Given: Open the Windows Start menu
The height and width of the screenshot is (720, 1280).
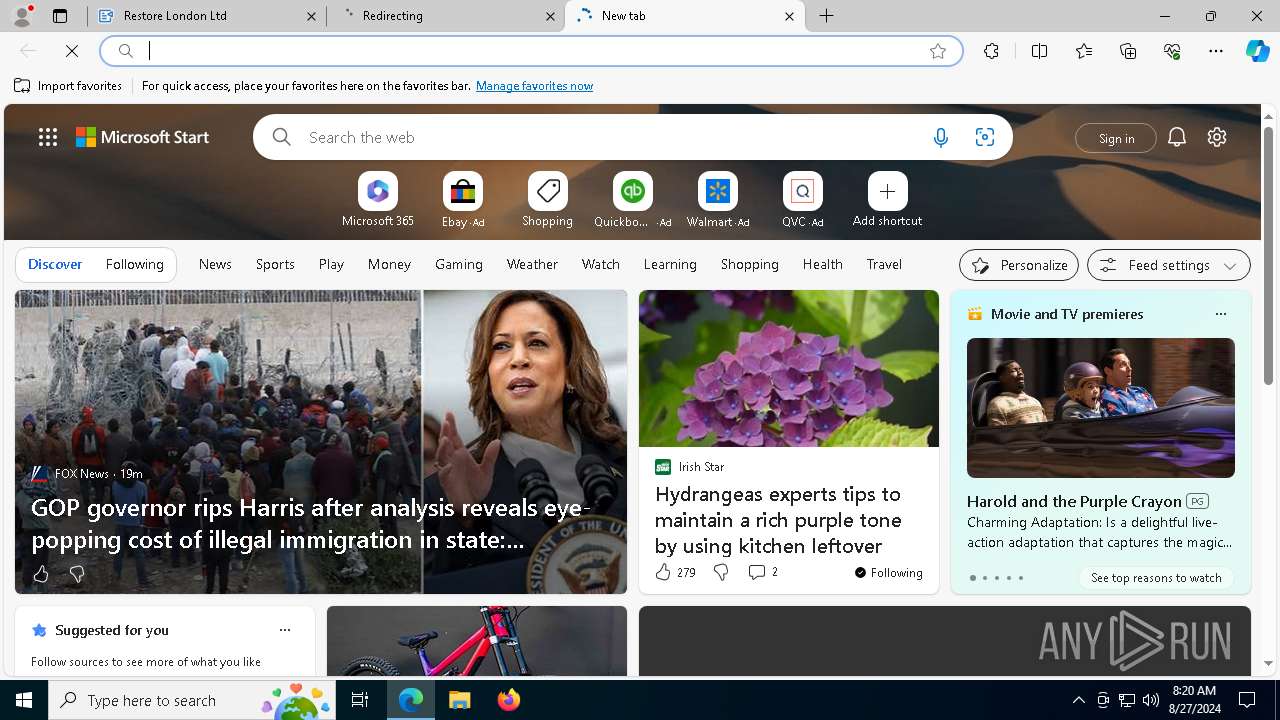Looking at the screenshot, I should [24, 700].
